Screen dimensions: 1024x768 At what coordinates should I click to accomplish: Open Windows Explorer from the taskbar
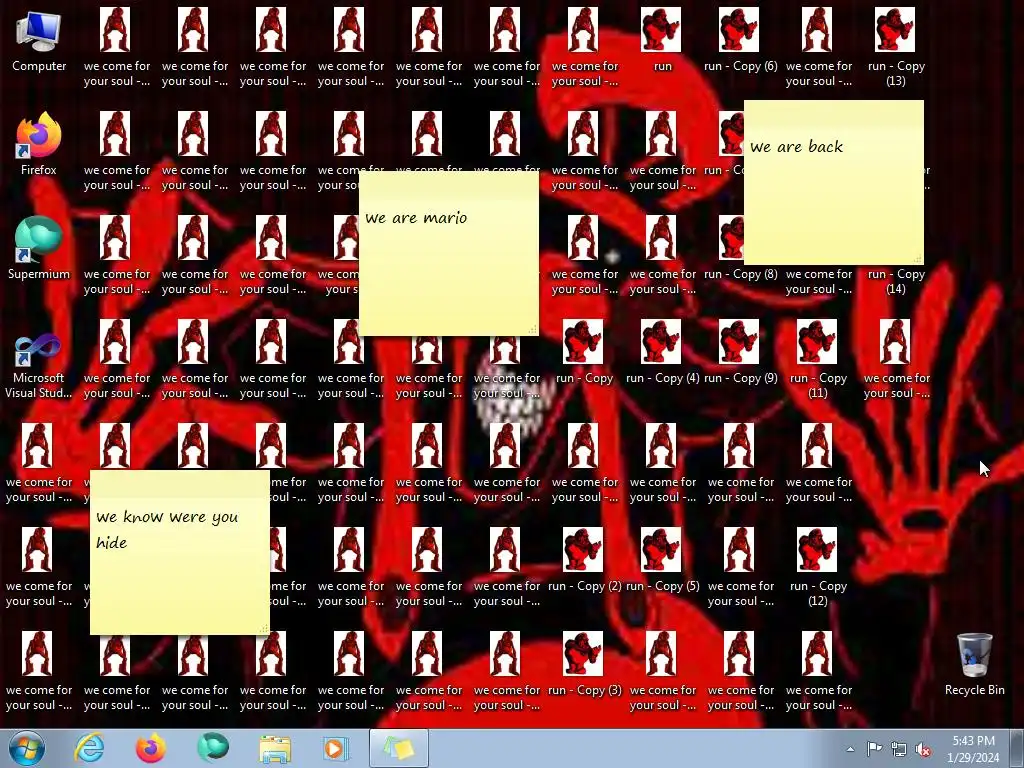(x=275, y=748)
